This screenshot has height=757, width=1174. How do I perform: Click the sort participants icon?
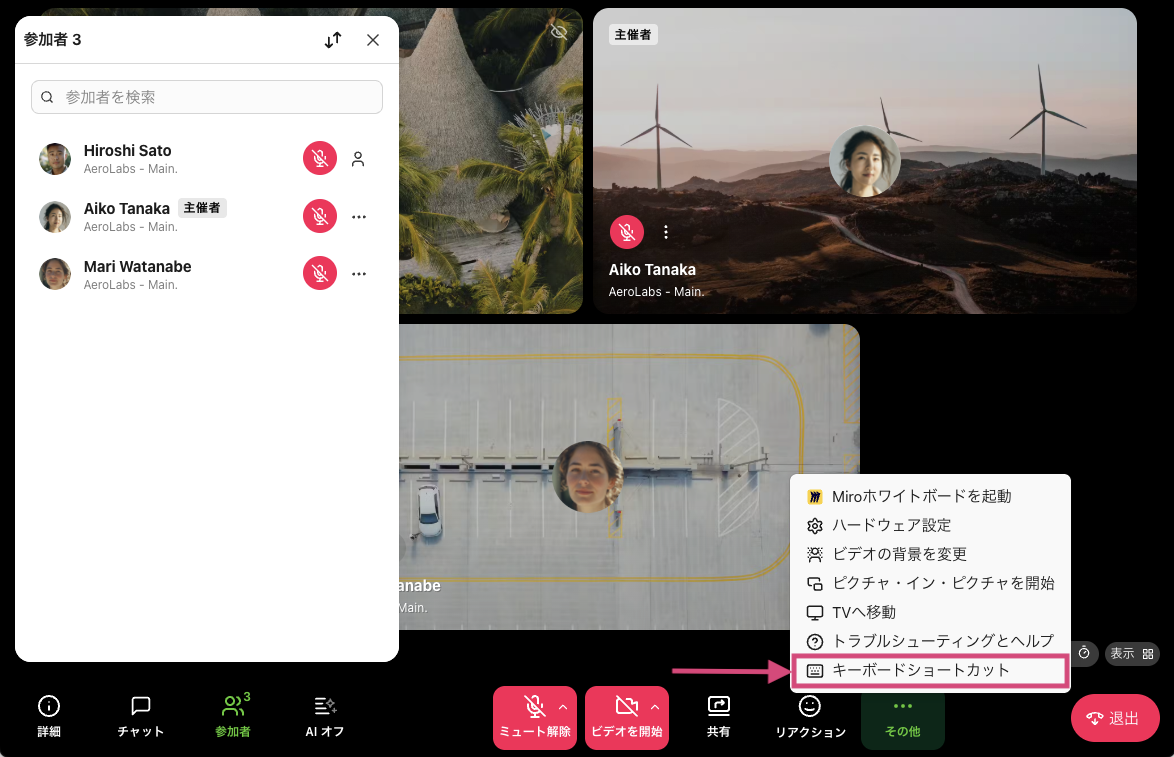[x=332, y=40]
